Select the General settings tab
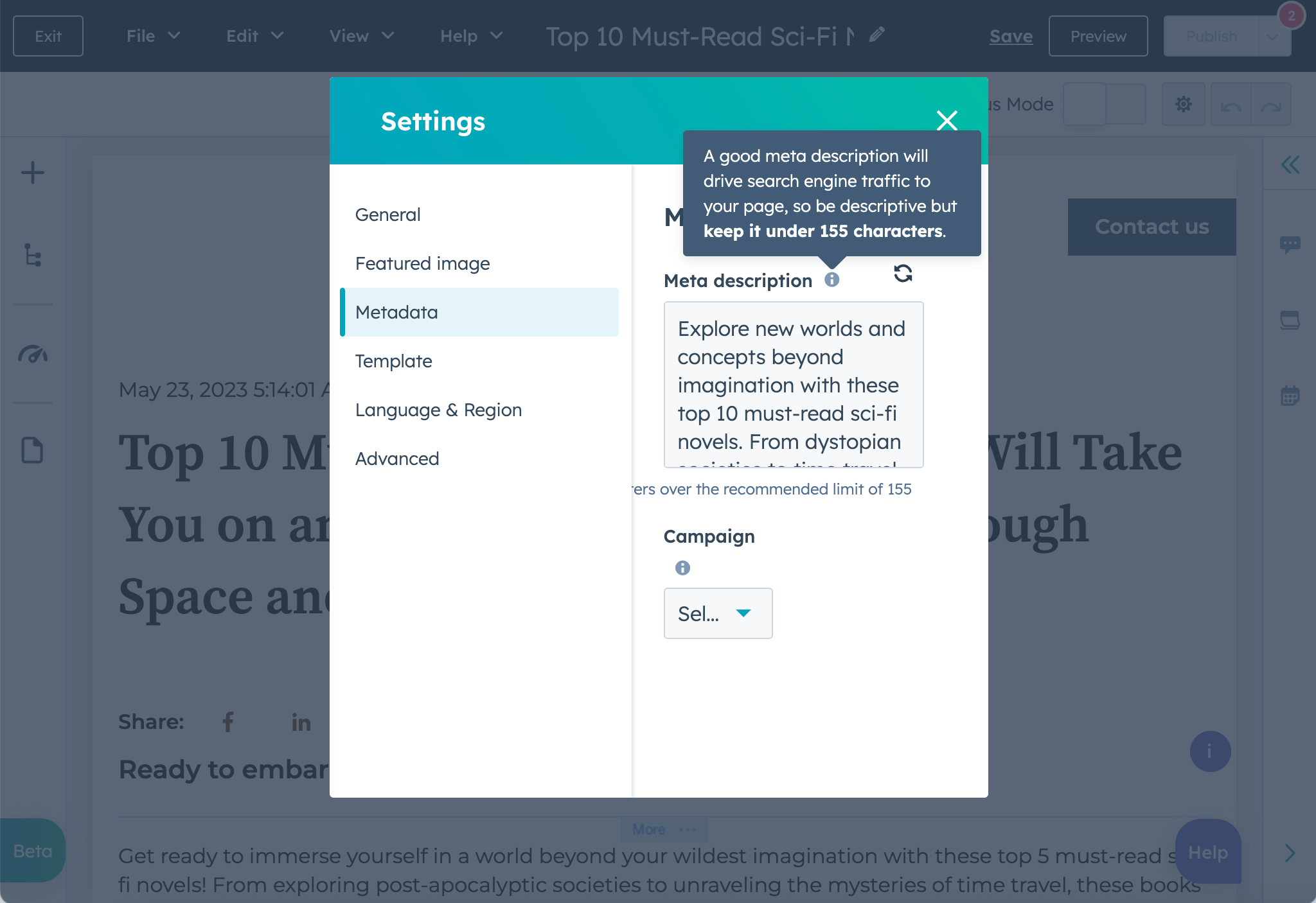The image size is (1316, 903). tap(388, 214)
